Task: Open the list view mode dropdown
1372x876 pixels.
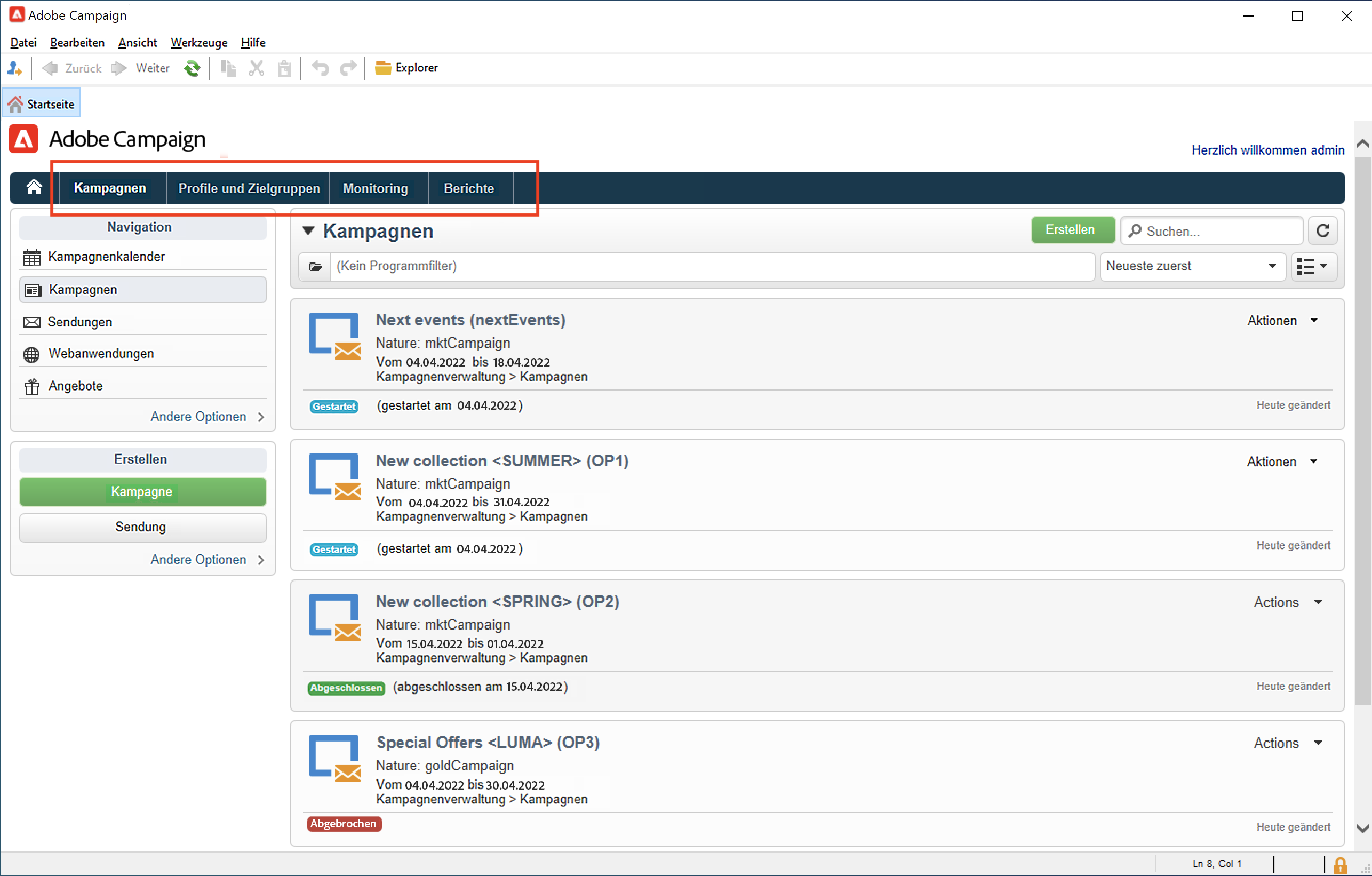Action: pos(1313,266)
